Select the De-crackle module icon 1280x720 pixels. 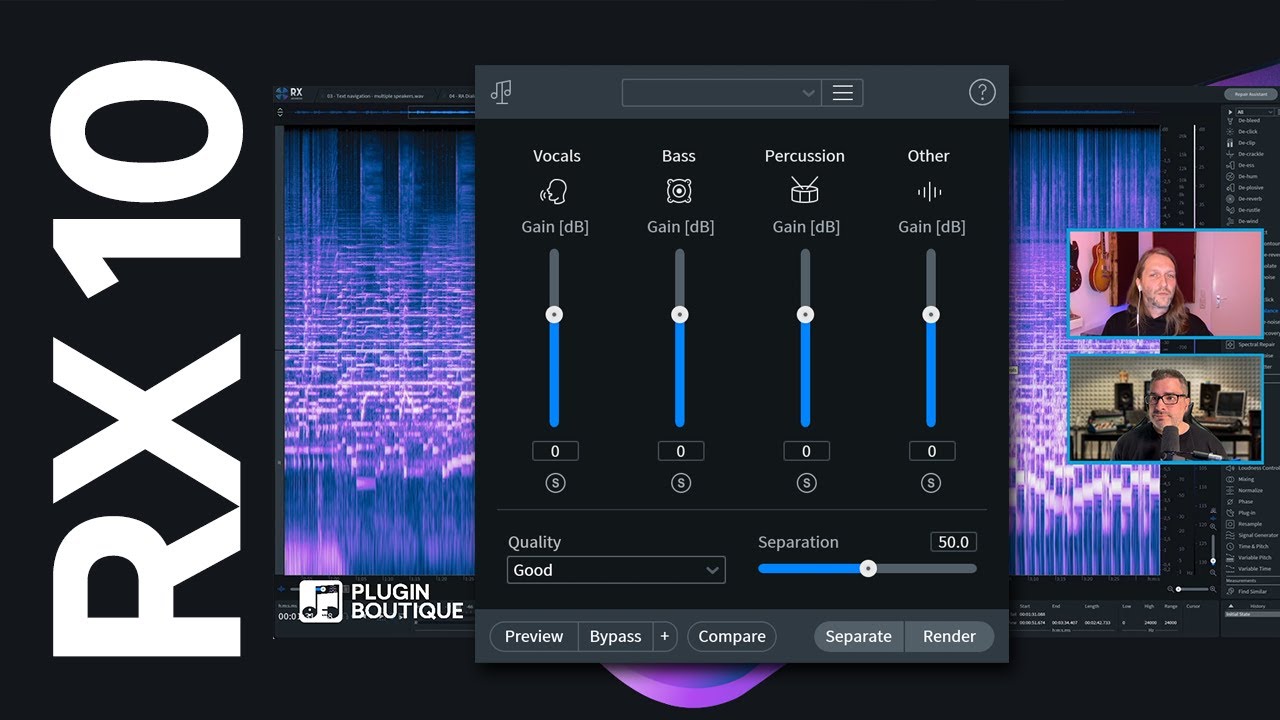1230,154
